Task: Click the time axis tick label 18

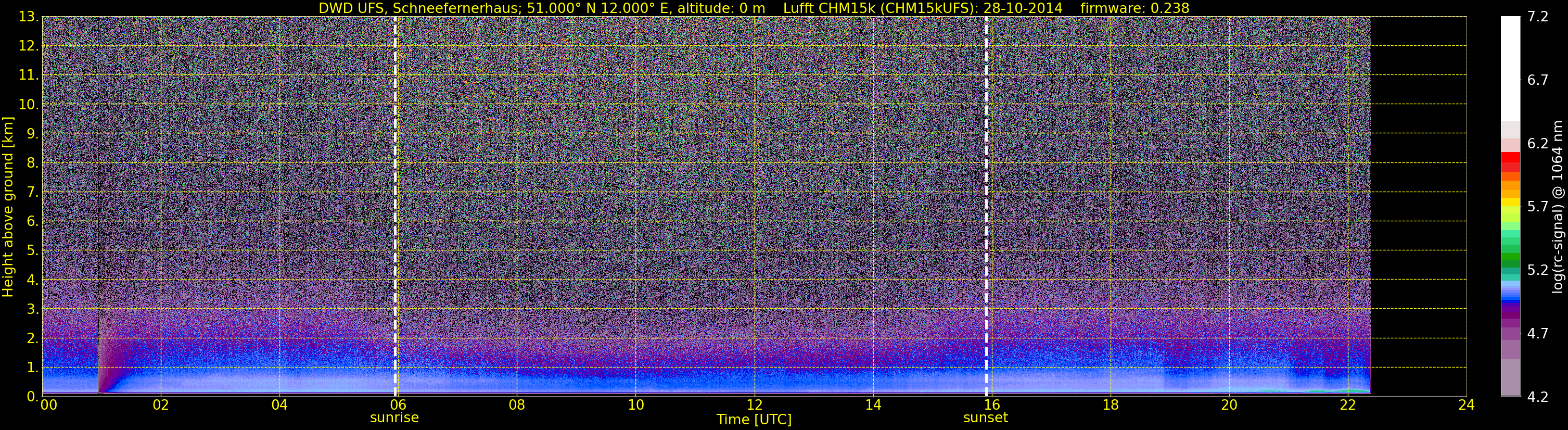Action: pyautogui.click(x=1110, y=405)
